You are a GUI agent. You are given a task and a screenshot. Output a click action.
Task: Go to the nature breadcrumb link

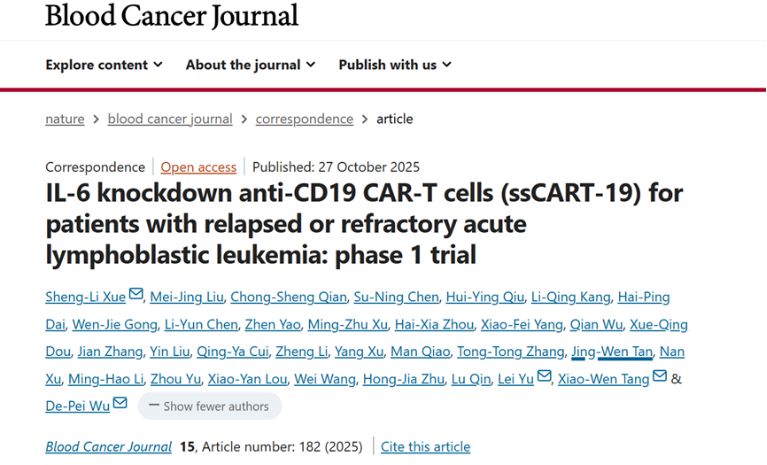pyautogui.click(x=65, y=119)
